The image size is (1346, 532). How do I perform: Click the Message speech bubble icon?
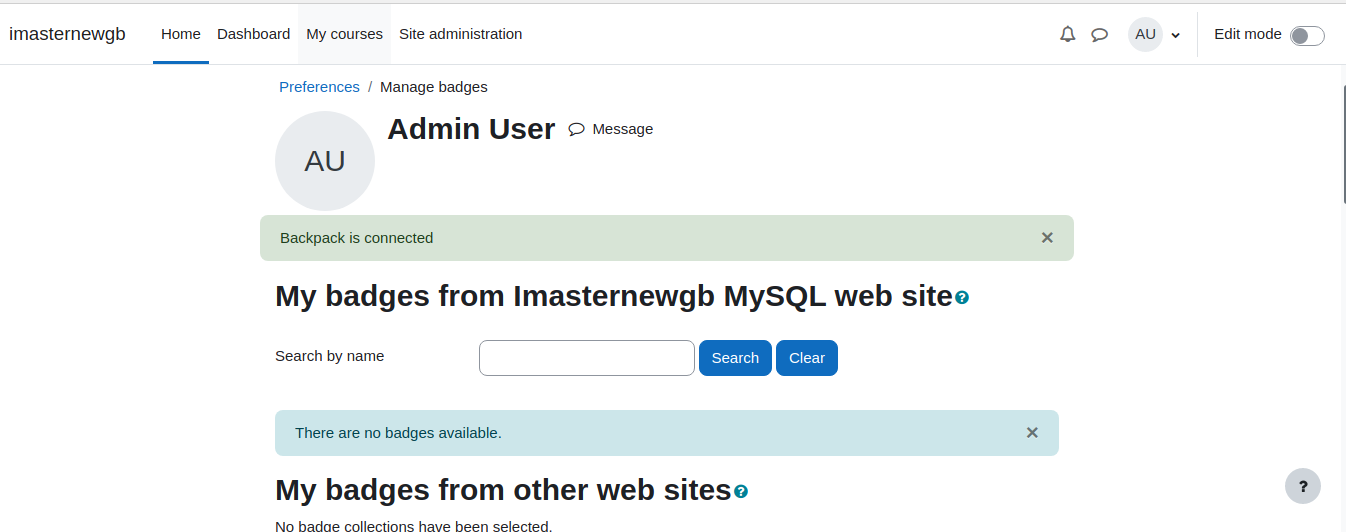point(576,129)
